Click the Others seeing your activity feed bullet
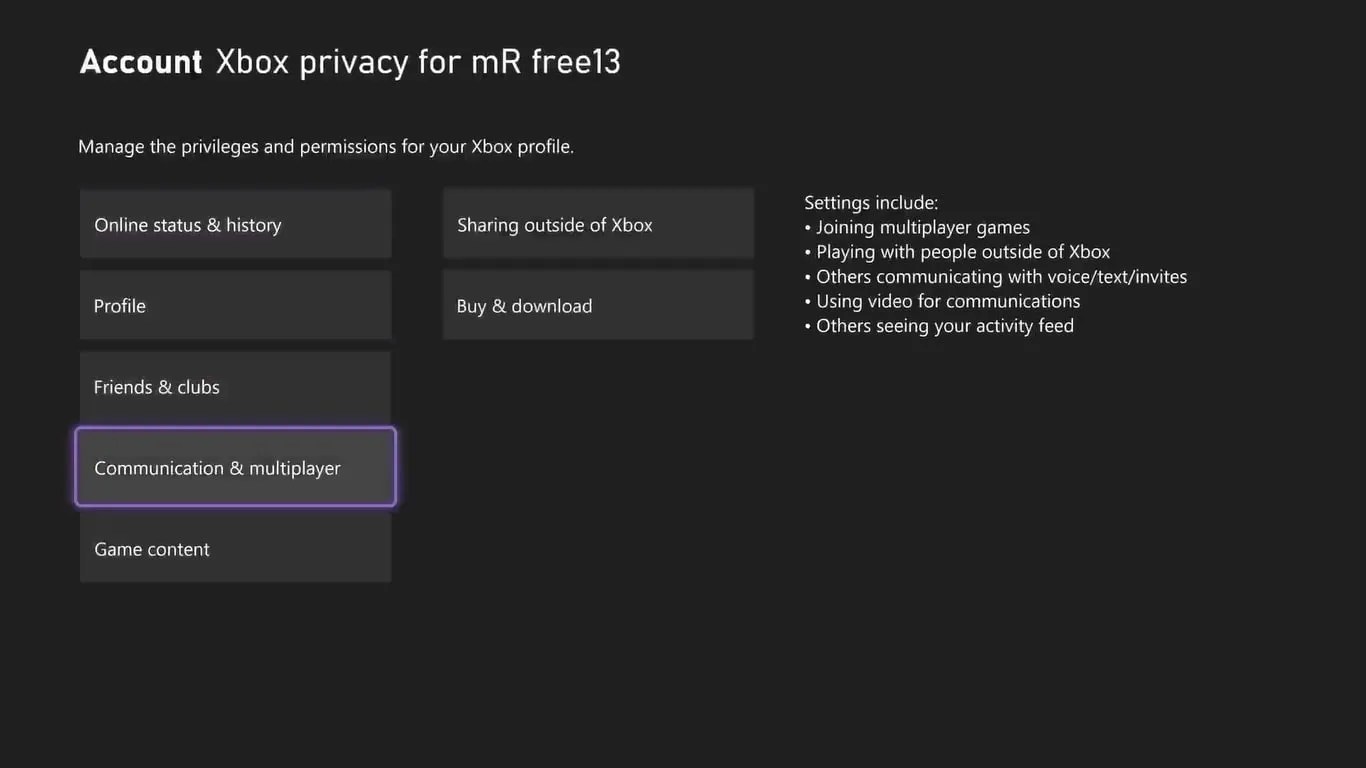 coord(939,325)
